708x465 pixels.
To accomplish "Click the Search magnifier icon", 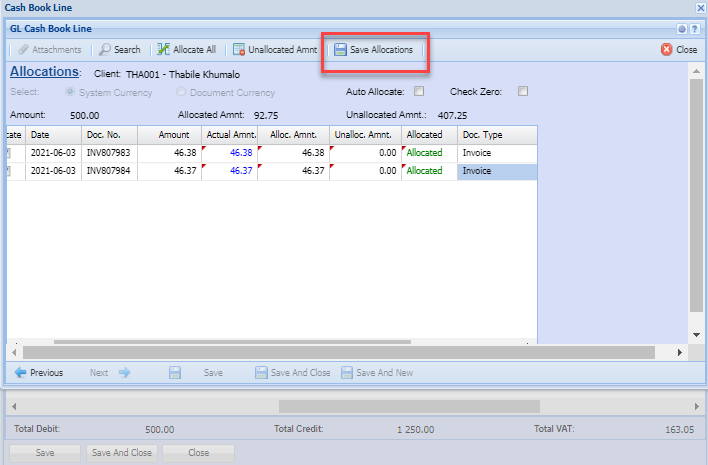I will tap(105, 50).
